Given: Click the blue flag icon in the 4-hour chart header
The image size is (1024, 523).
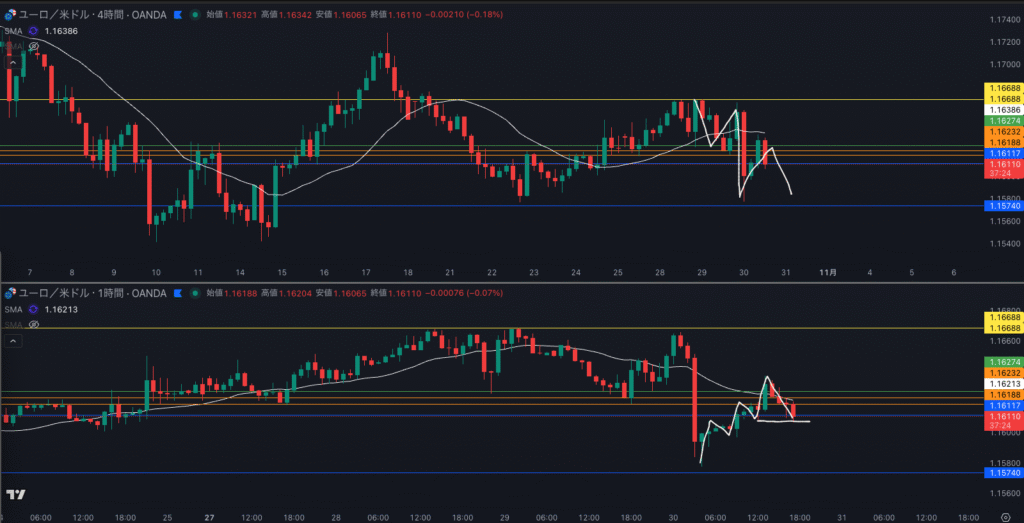Looking at the screenshot, I should pyautogui.click(x=177, y=15).
